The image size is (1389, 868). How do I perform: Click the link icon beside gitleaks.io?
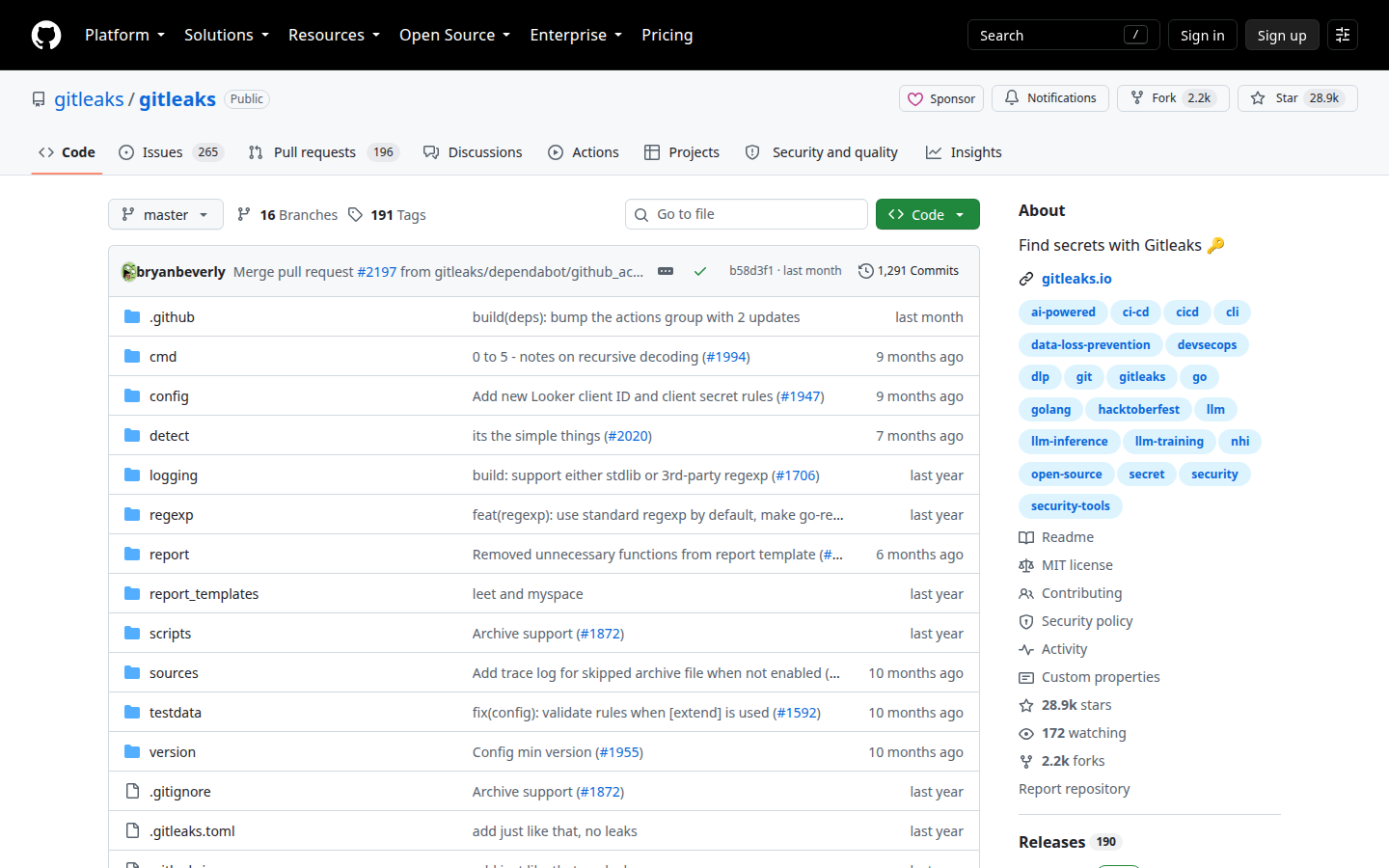click(1026, 279)
